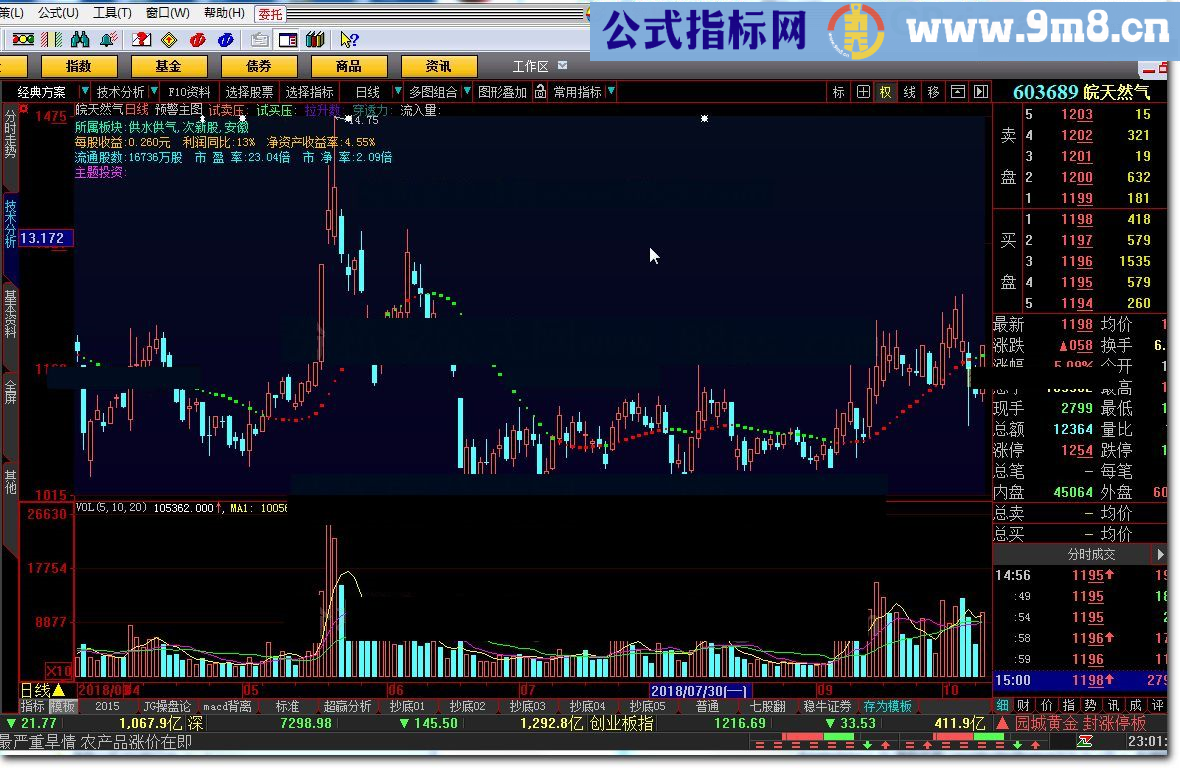Toggle the 权 adjustment button
The image size is (1180, 768).
click(x=885, y=92)
